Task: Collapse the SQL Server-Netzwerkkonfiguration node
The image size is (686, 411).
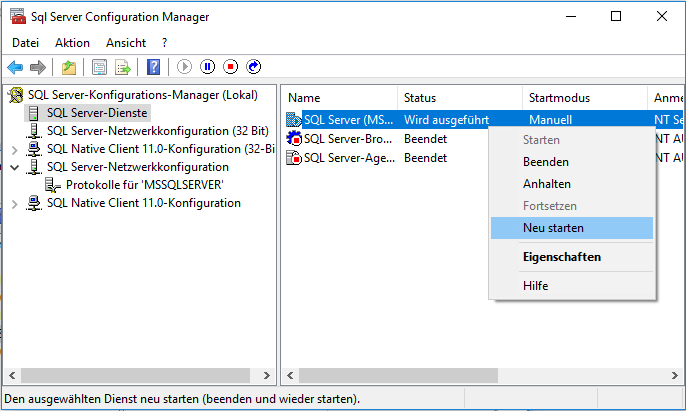Action: click(14, 167)
